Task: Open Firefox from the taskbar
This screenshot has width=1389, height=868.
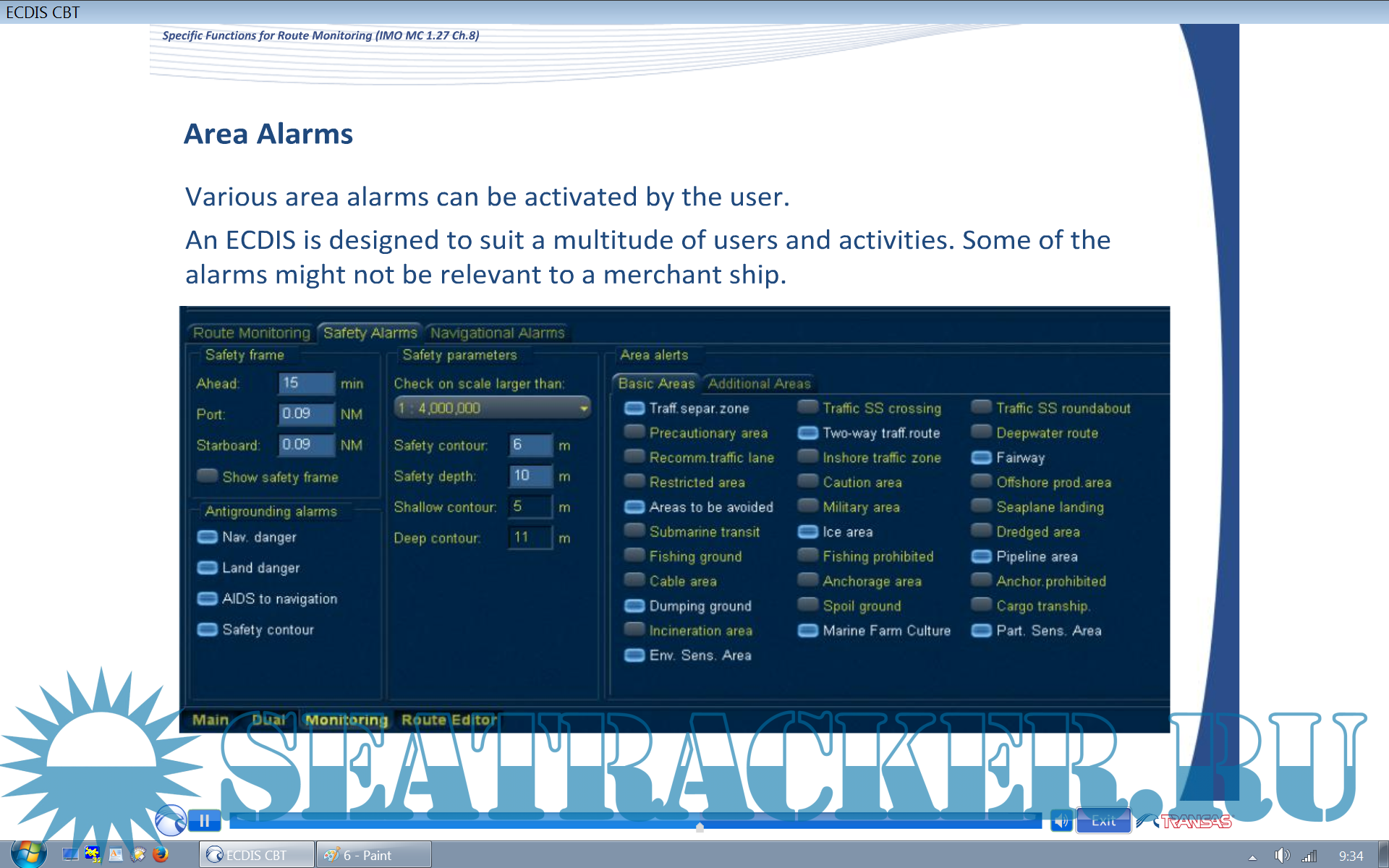Action: click(161, 855)
